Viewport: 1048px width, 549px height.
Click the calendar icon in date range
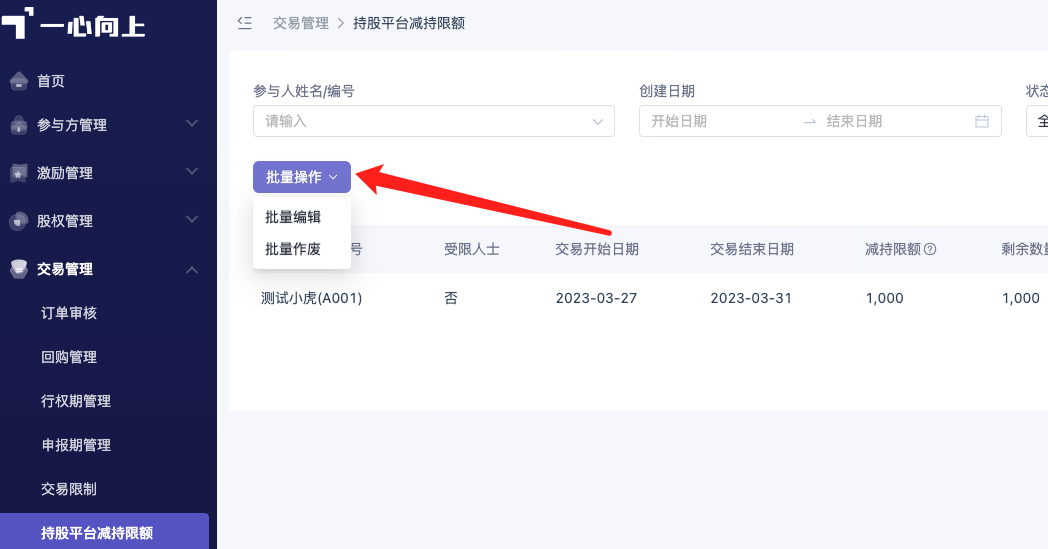click(x=982, y=121)
